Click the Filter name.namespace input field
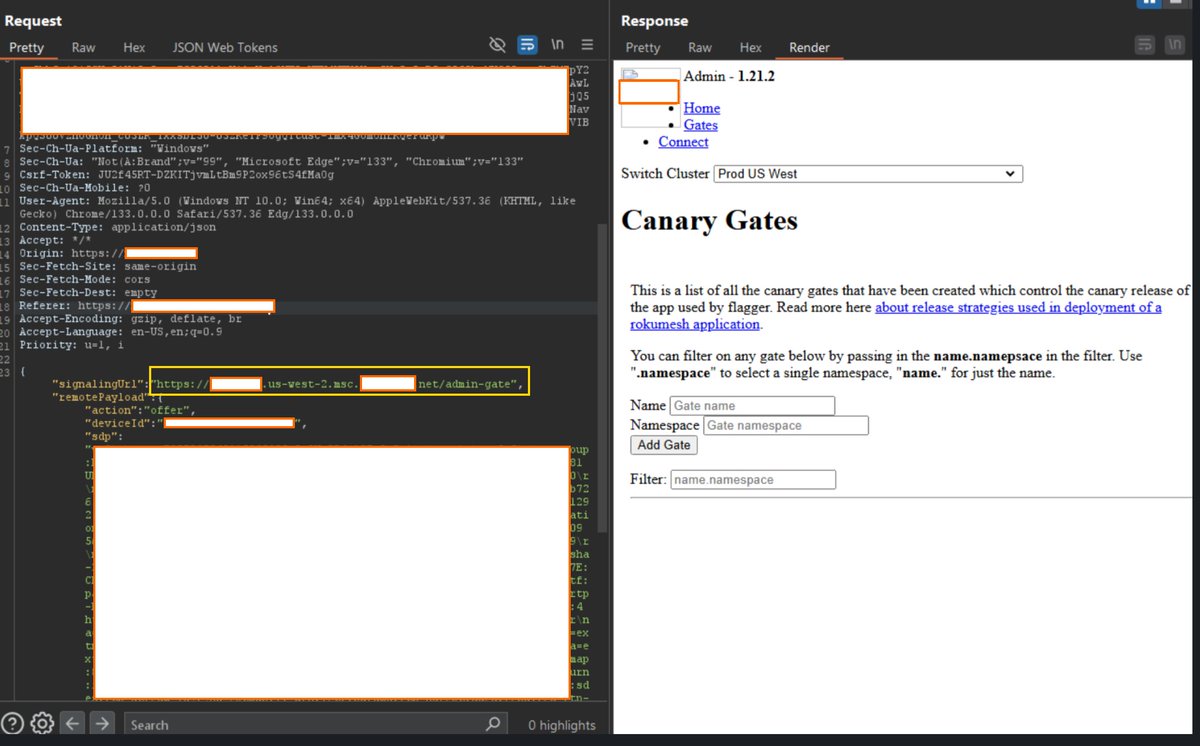 [x=752, y=479]
